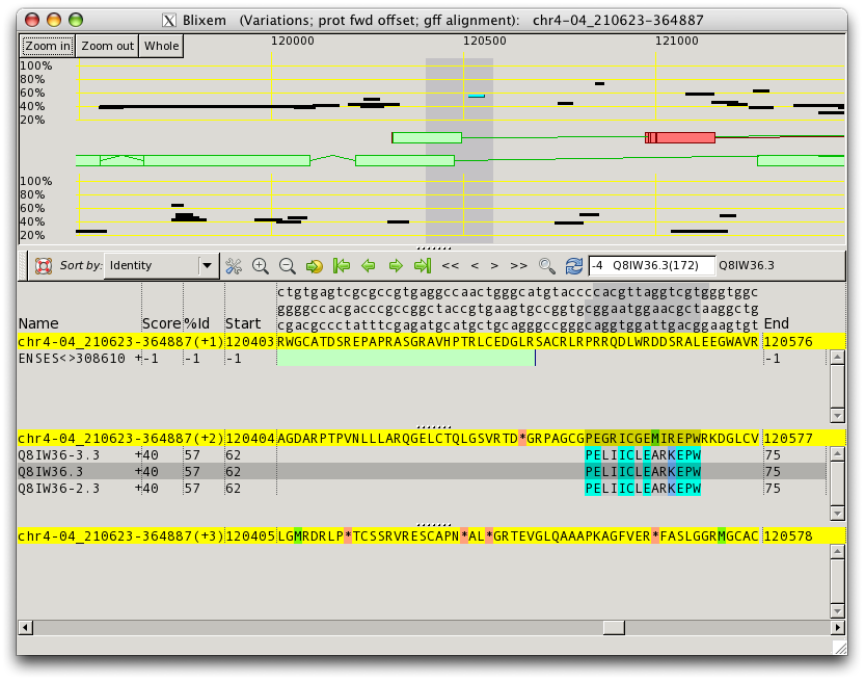The width and height of the screenshot is (864, 680).
Task: Zoom out with magnifier minus icon
Action: coord(287,266)
